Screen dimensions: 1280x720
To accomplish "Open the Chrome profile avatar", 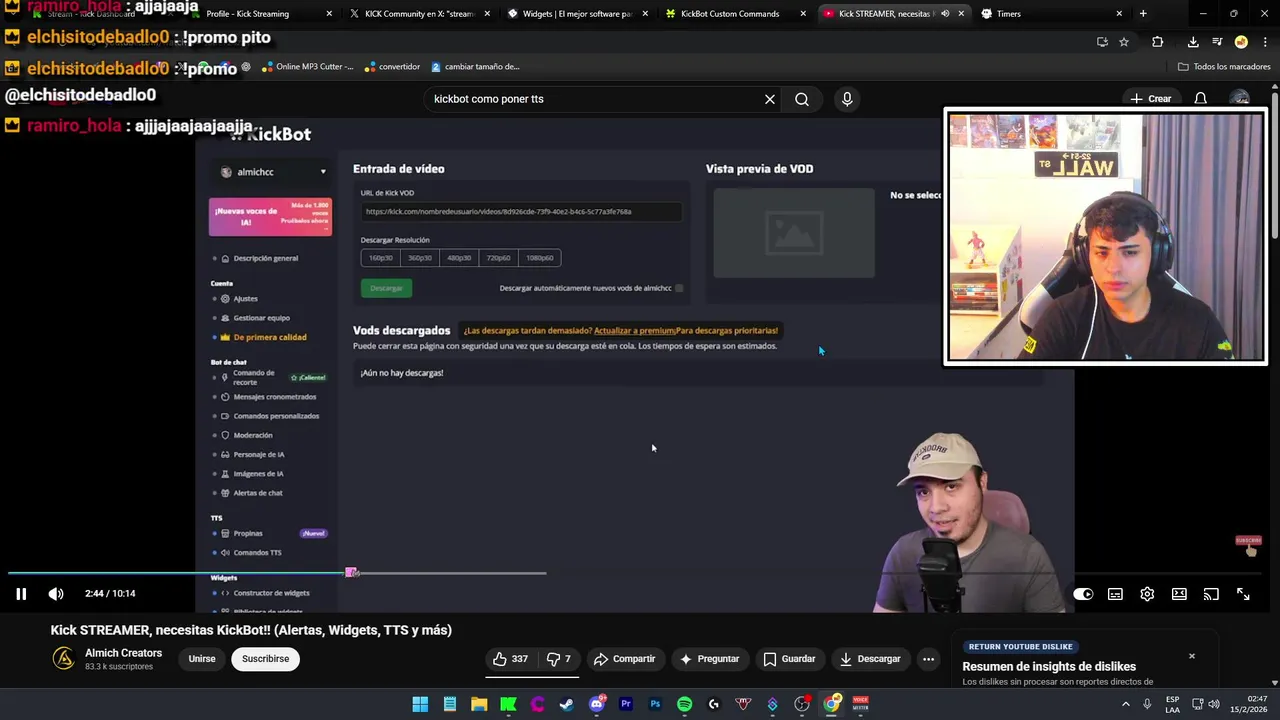I will tap(1241, 42).
